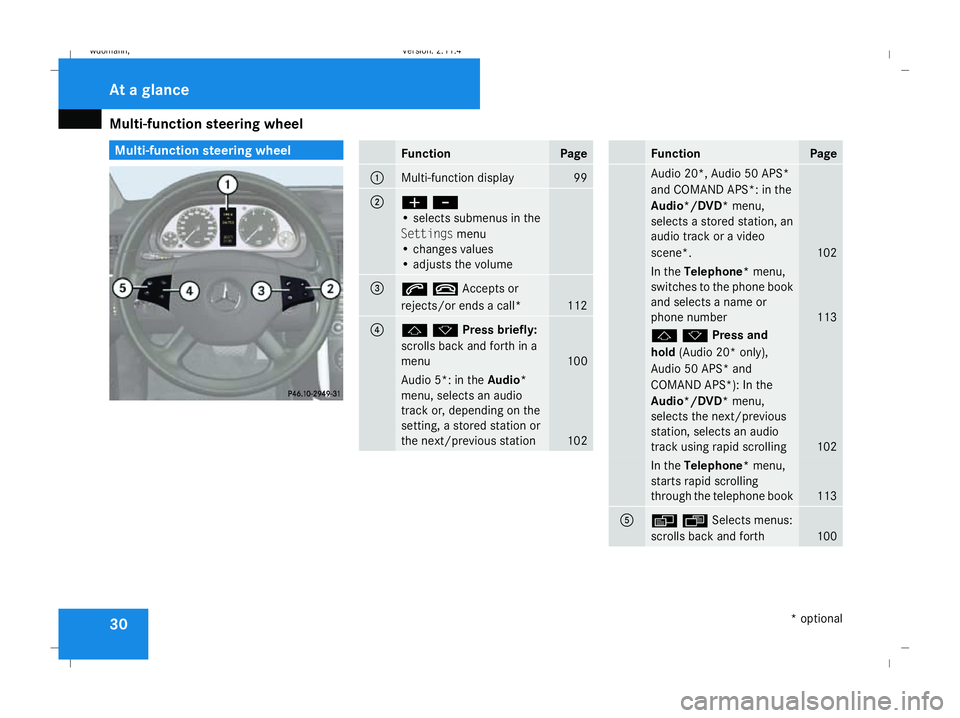Click callout 2 on steering wheel photo
The image size is (960, 718).
331,288
